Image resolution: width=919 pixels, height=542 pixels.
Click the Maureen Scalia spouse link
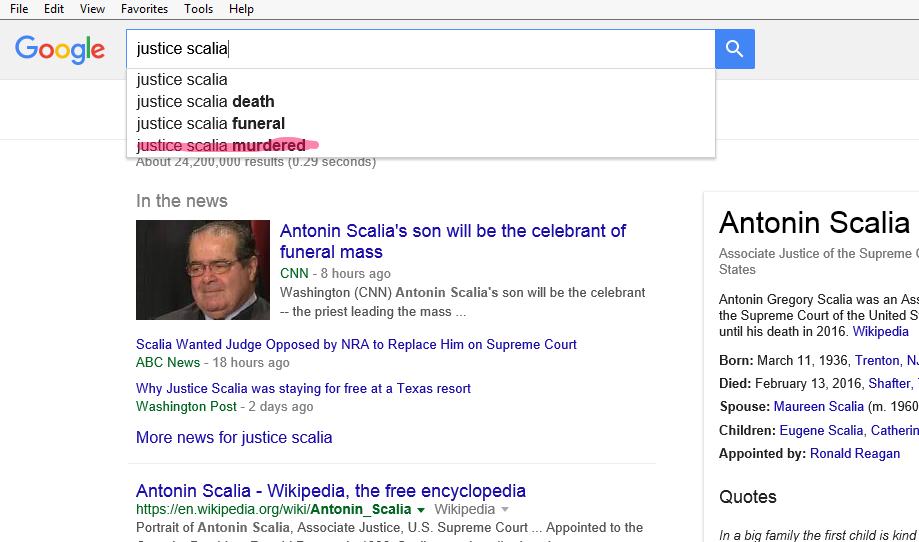click(x=820, y=407)
